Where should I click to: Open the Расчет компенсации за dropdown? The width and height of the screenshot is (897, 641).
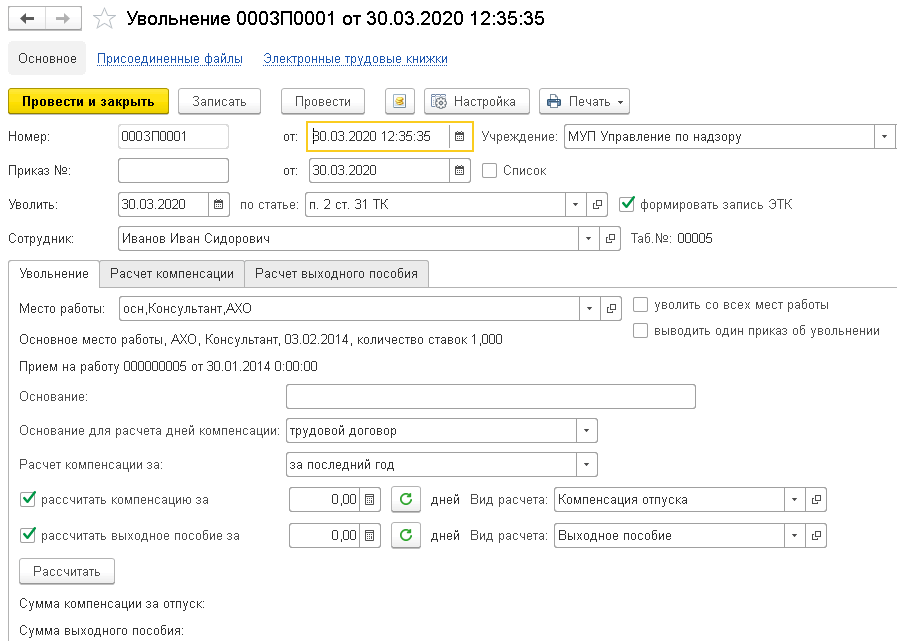coord(586,465)
